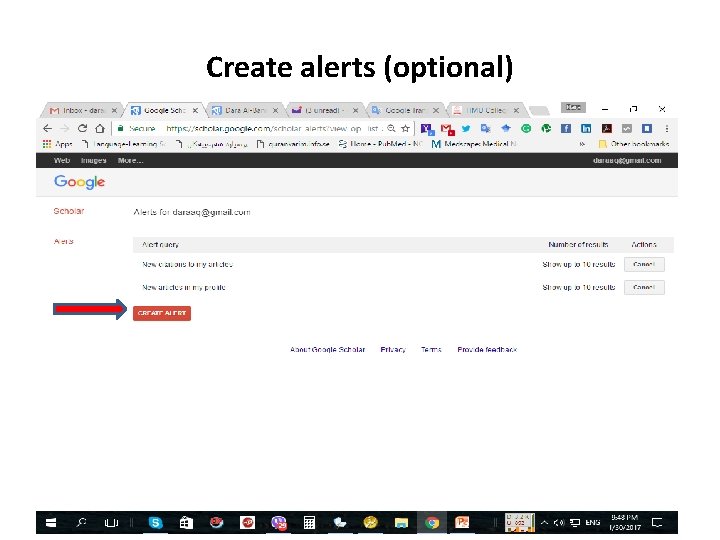This screenshot has width=720, height=540.
Task: Show hidden system tray icons
Action: pyautogui.click(x=544, y=523)
